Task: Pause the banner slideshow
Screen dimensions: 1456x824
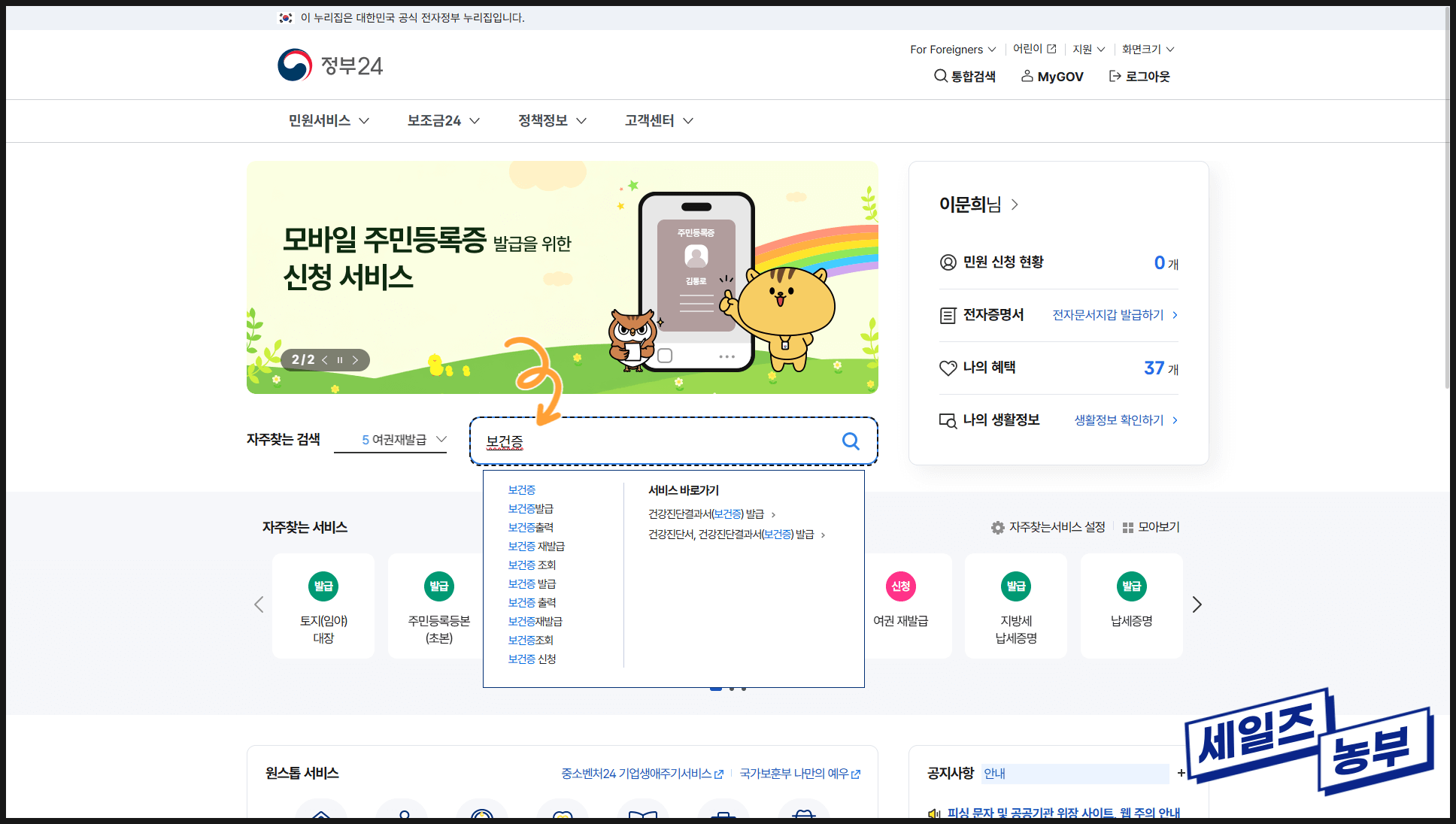Action: point(340,360)
